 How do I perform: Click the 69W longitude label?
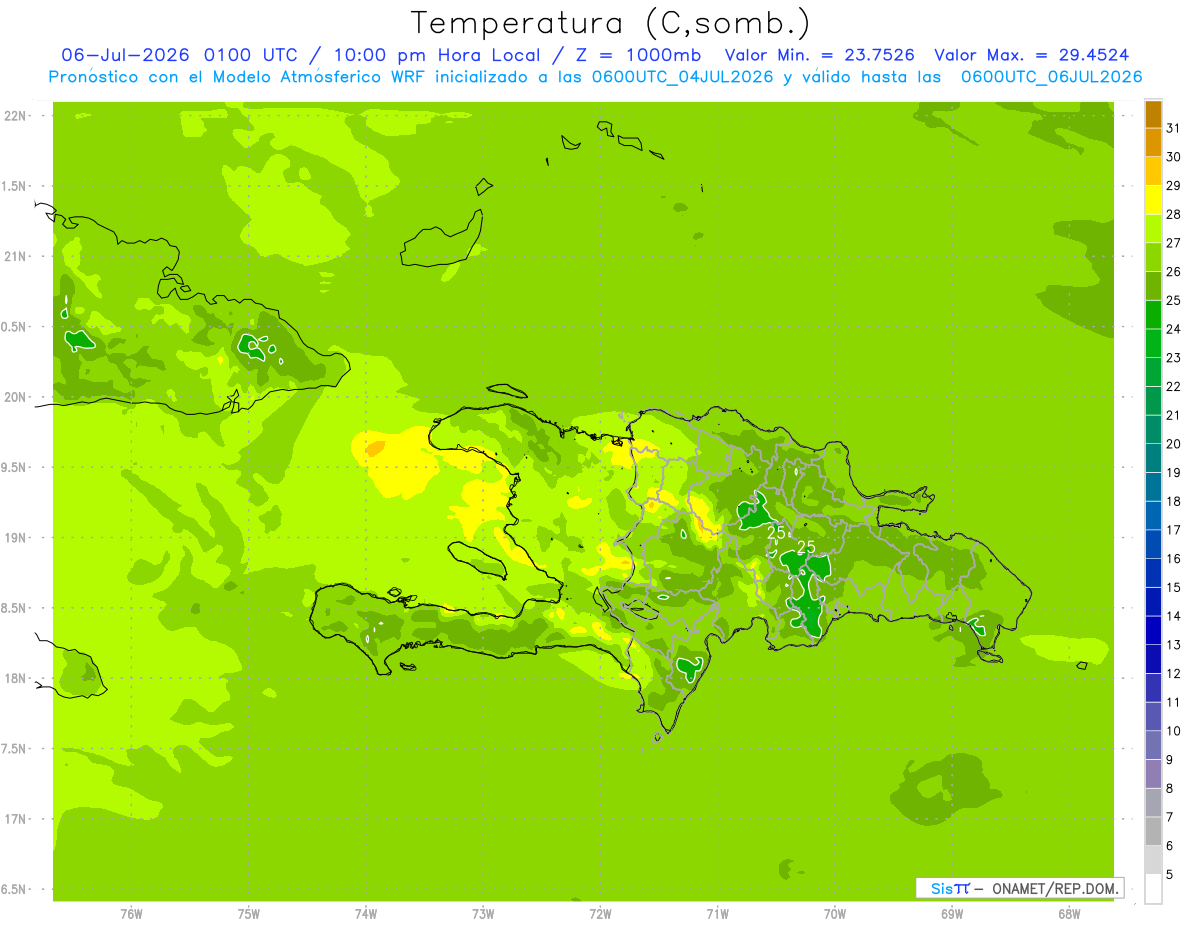click(952, 914)
